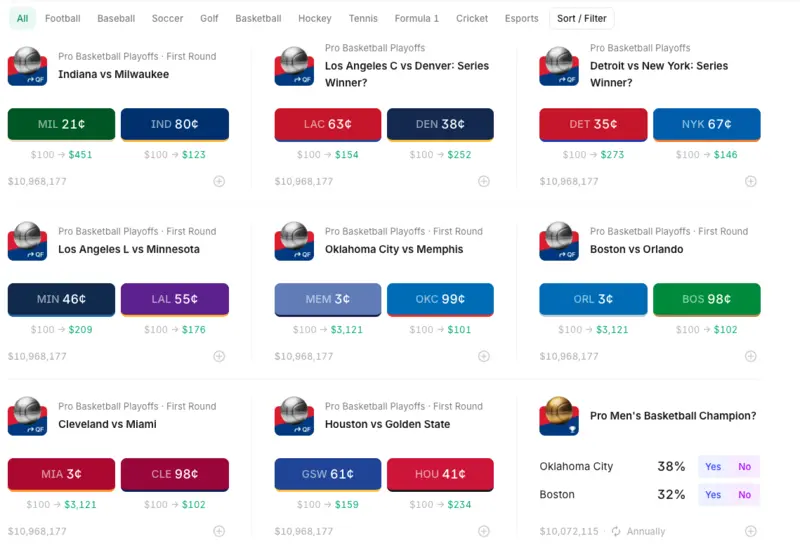The width and height of the screenshot is (800, 553).
Task: Click the gold trophy basketball champion icon
Action: (559, 416)
